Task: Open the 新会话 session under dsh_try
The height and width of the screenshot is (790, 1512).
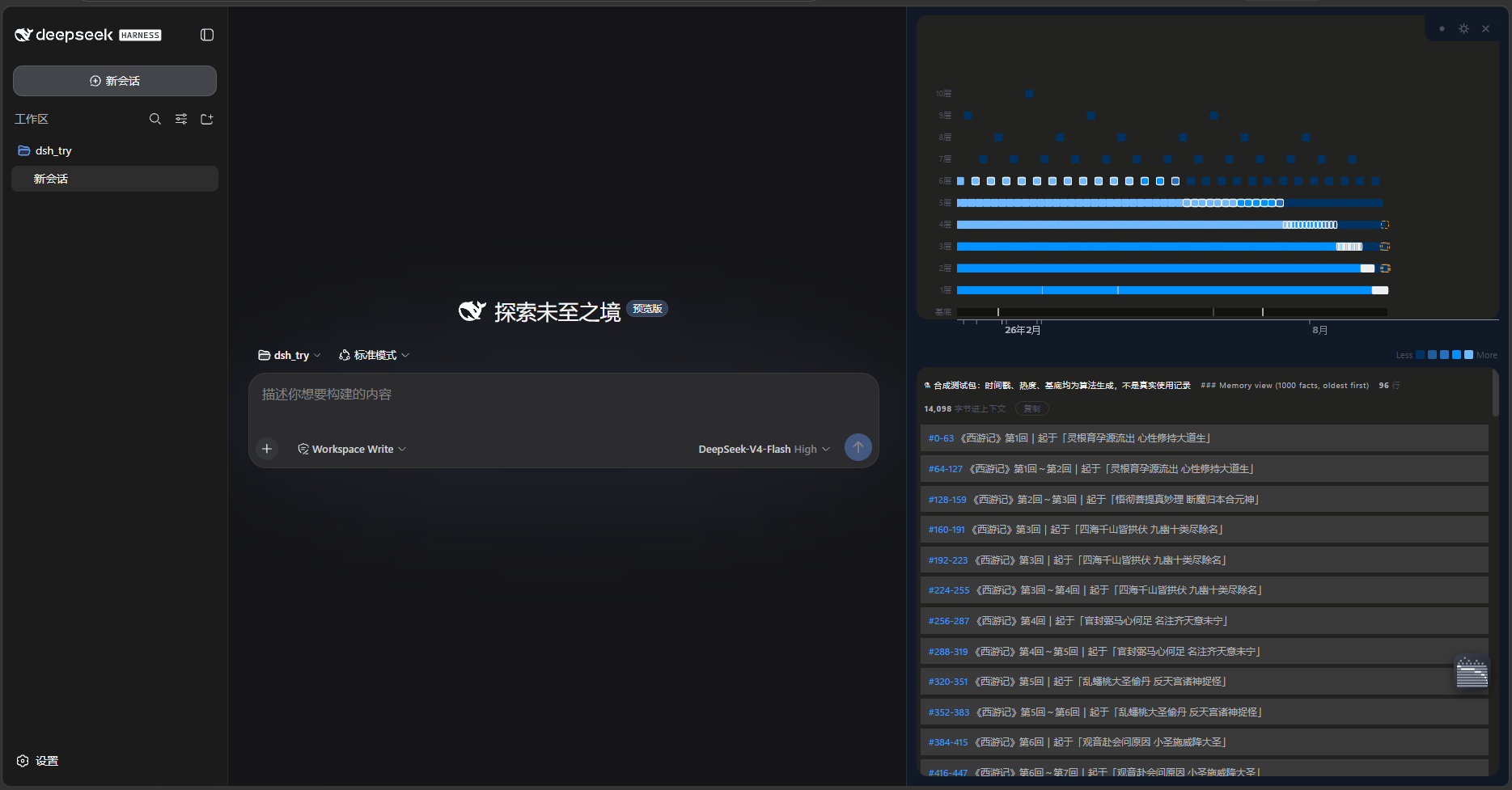Action: (x=115, y=179)
